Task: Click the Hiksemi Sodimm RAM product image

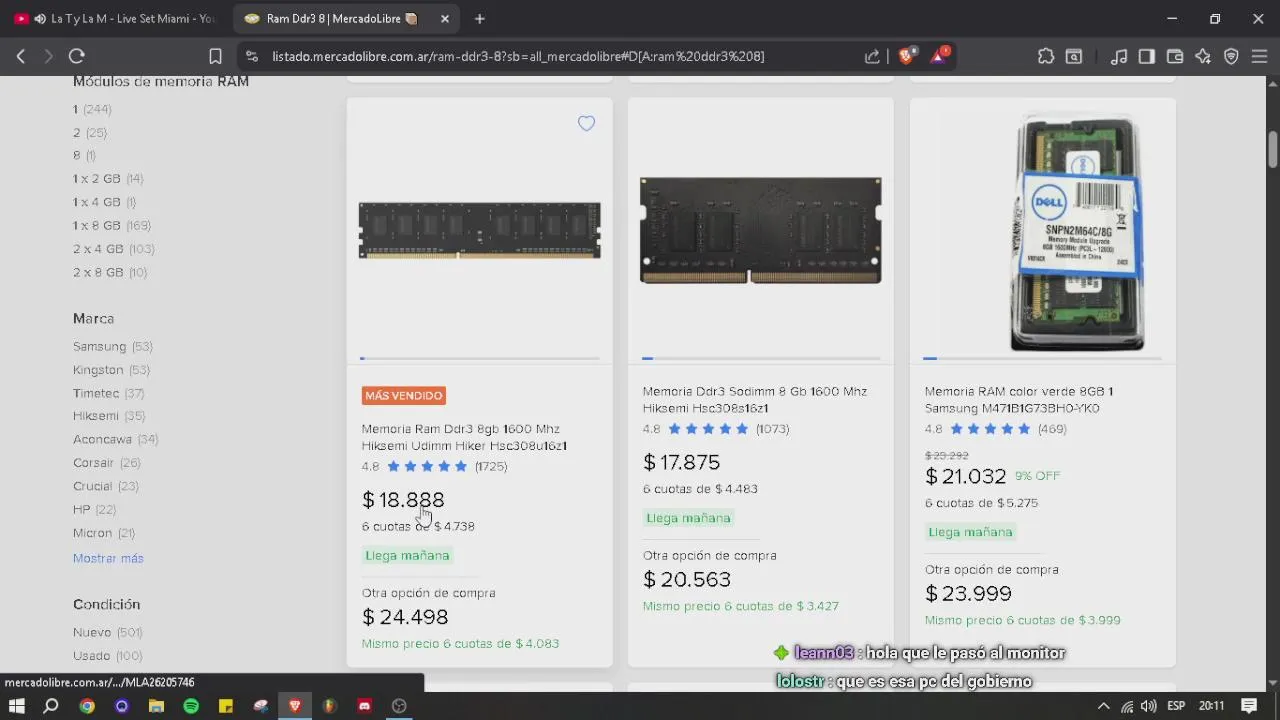Action: [x=761, y=231]
